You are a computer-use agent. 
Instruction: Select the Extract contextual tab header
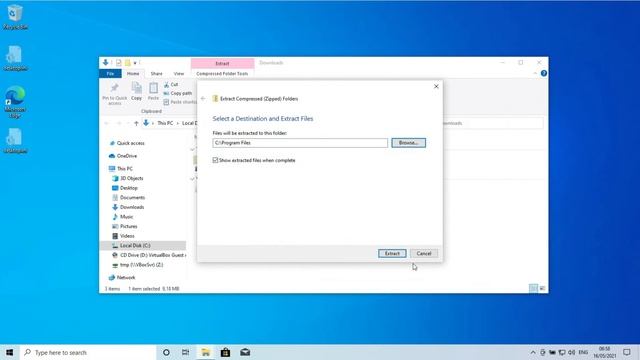pyautogui.click(x=222, y=63)
